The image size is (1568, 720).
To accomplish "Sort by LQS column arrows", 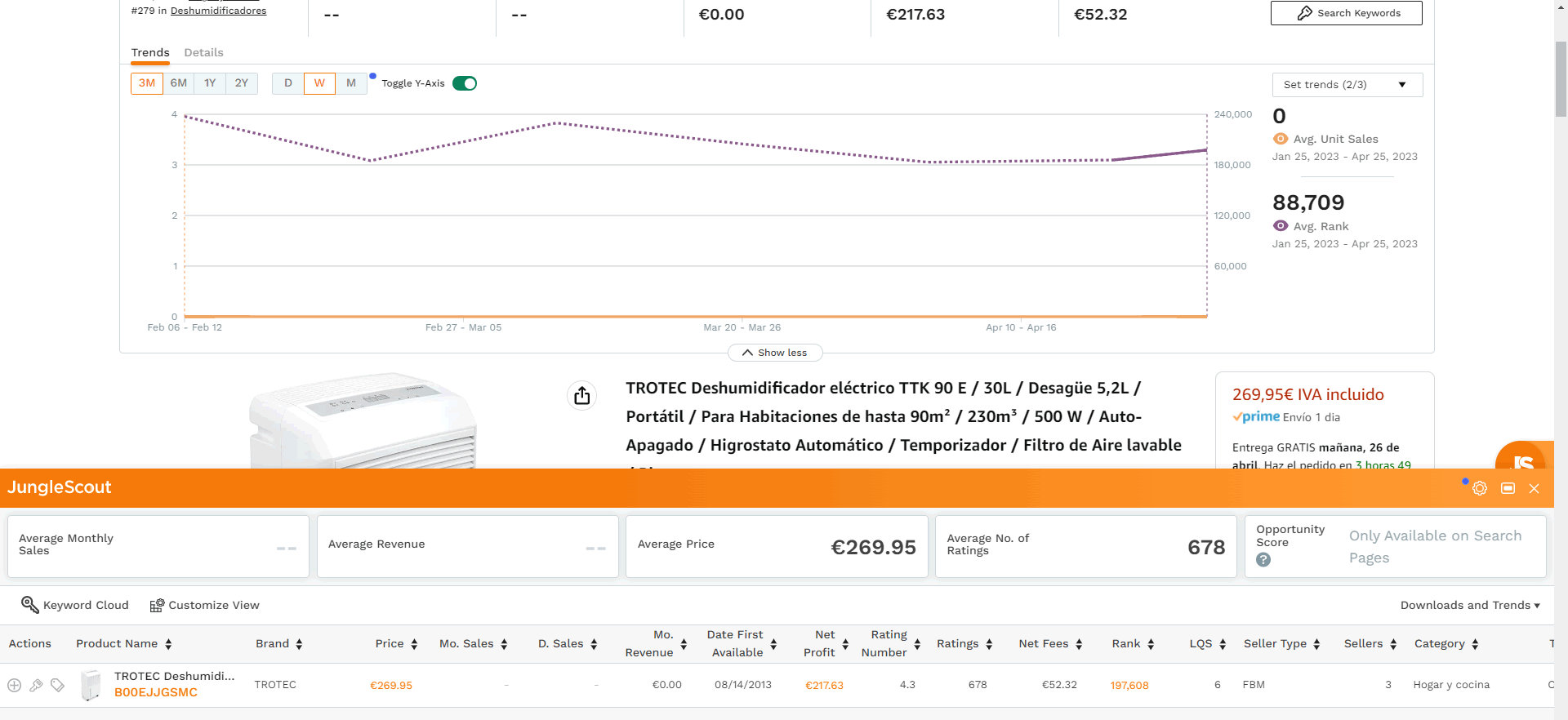I will coord(1223,644).
